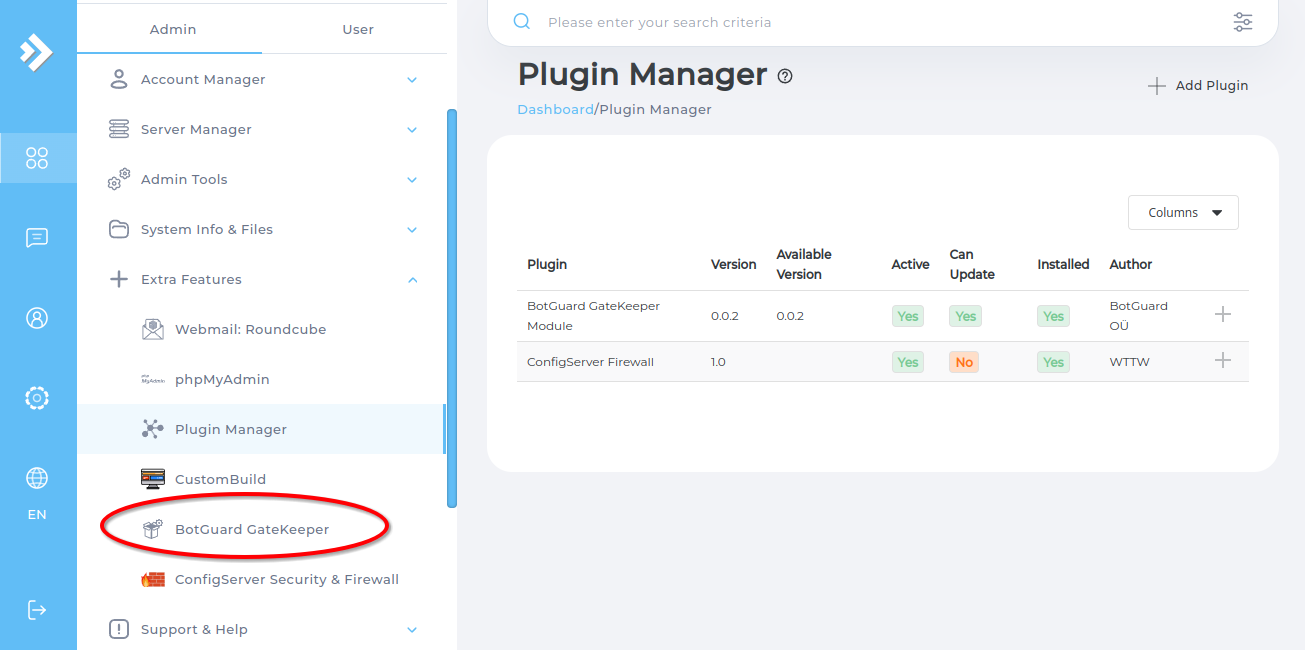Expand the Server Manager chevron

point(412,129)
